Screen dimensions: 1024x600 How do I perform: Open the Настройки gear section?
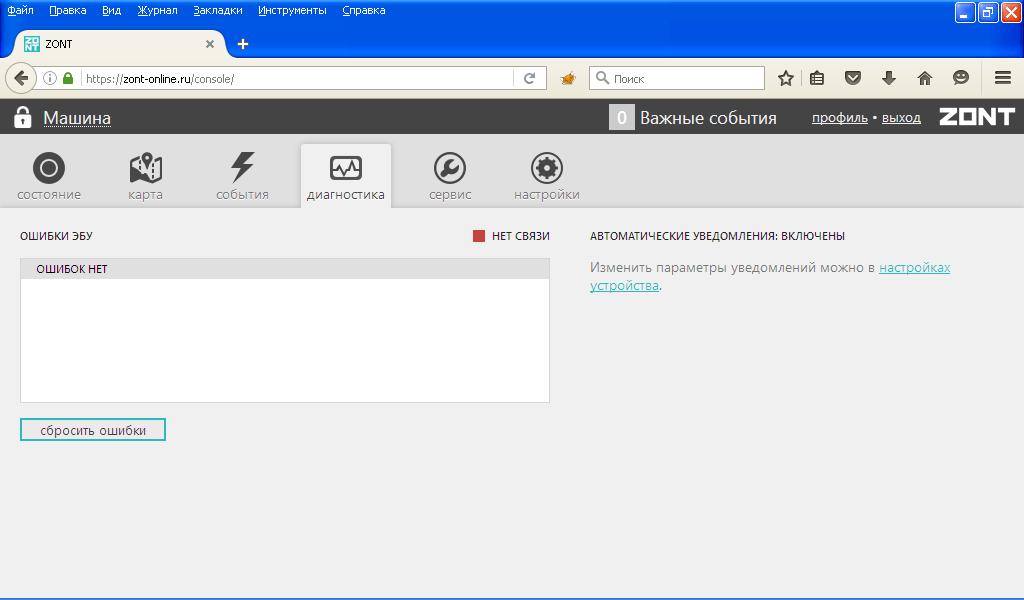[546, 176]
